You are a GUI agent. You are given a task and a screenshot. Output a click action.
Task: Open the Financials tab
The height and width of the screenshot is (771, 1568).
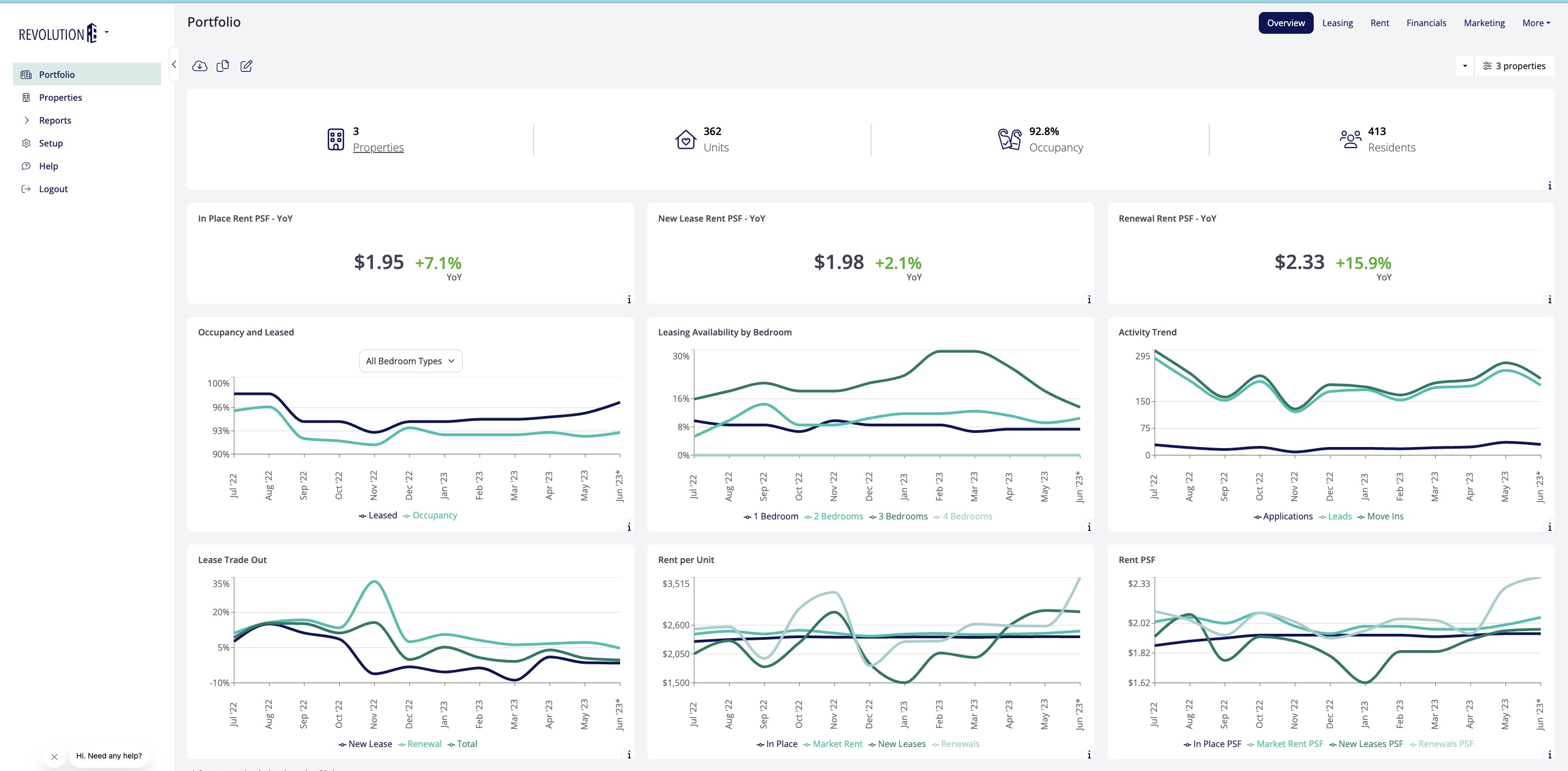pos(1425,23)
